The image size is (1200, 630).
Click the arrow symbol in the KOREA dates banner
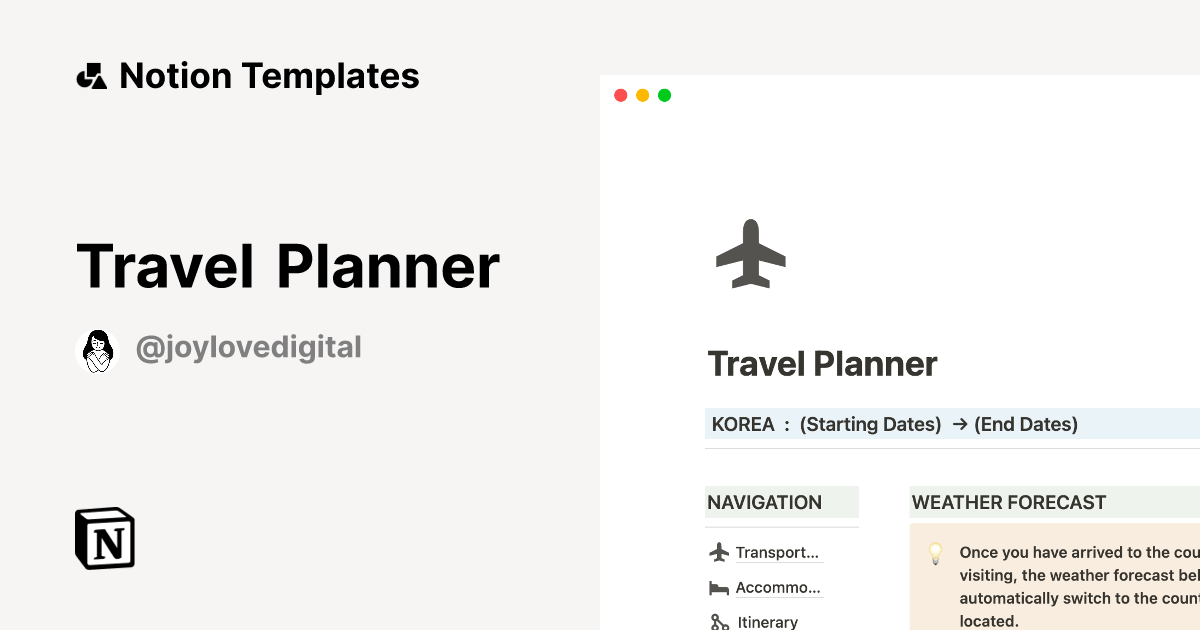961,424
